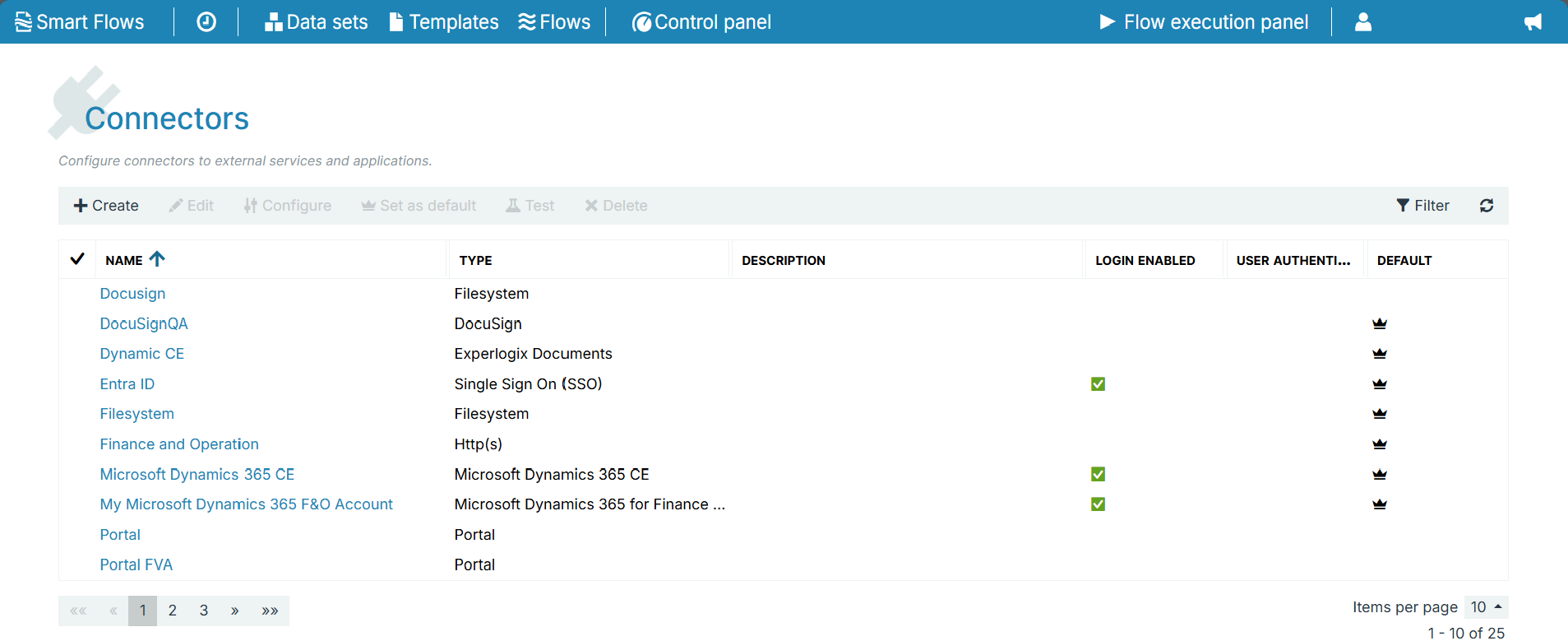Click the Delete toolbar button
Image resolution: width=1568 pixels, height=641 pixels.
click(616, 206)
